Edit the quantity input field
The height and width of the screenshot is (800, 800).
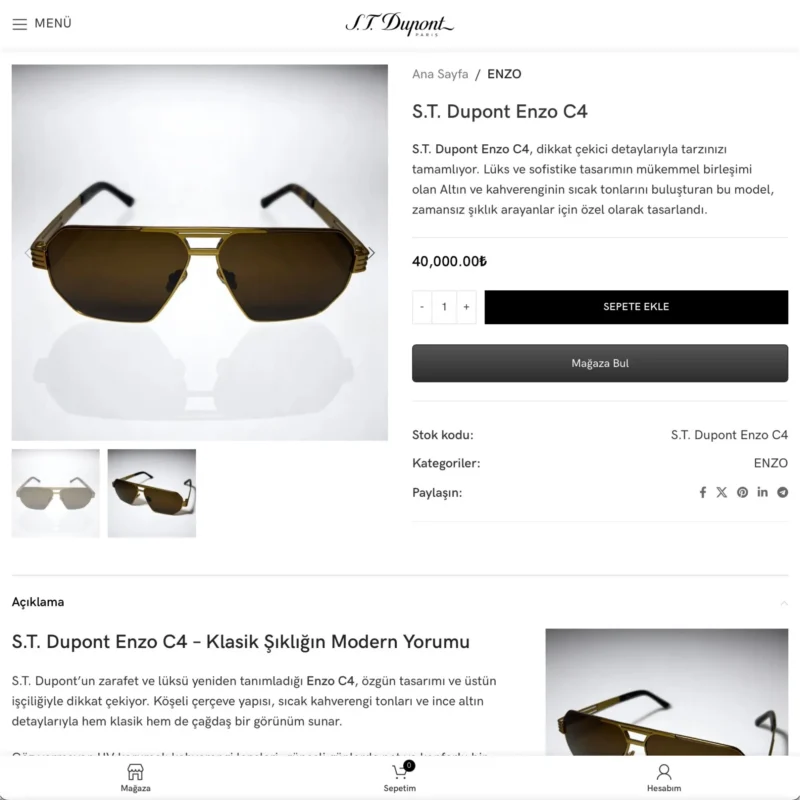tap(444, 307)
